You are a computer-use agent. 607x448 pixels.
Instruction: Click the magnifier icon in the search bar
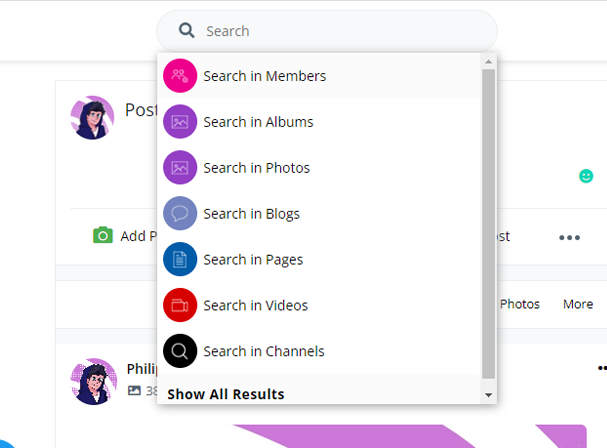click(x=186, y=31)
